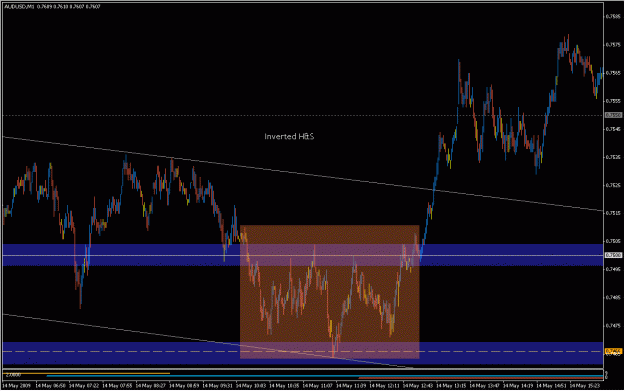Click the indicator value label in the bottom sub-window
The width and height of the screenshot is (625, 391).
14,375
